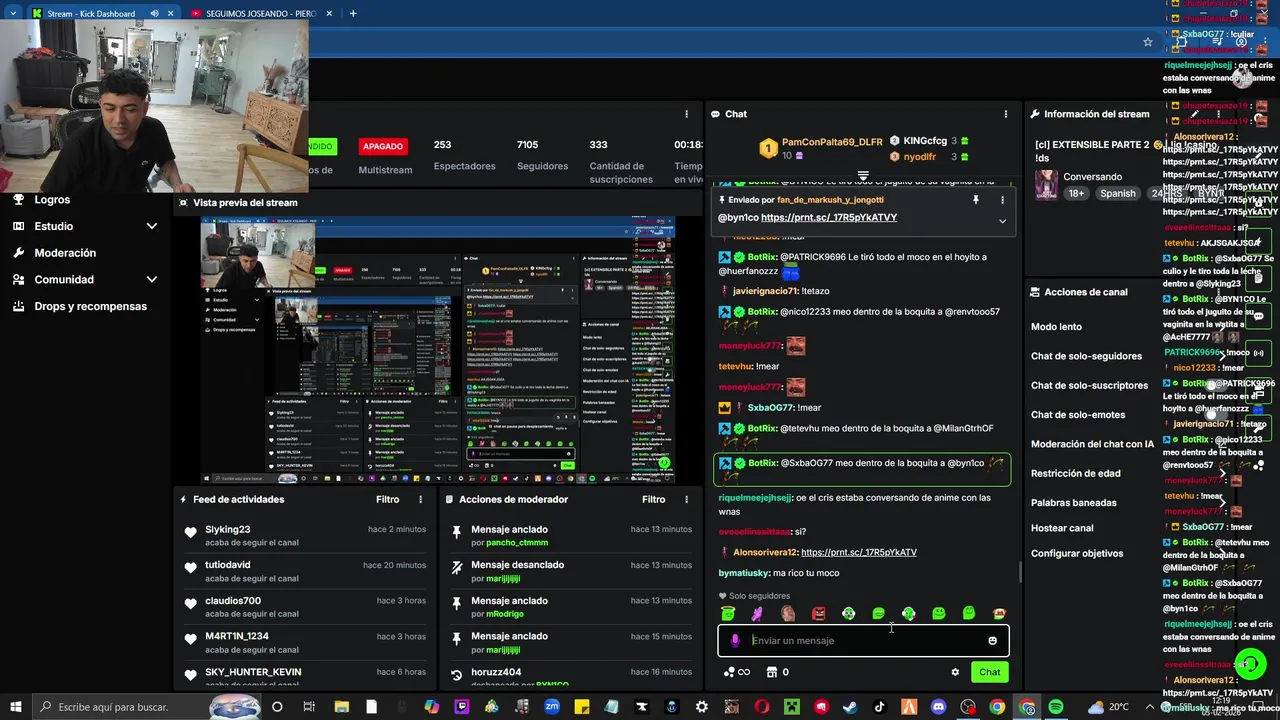The image size is (1280, 720).
Task: Click the heart icon beside Slyking23
Action: point(190,532)
